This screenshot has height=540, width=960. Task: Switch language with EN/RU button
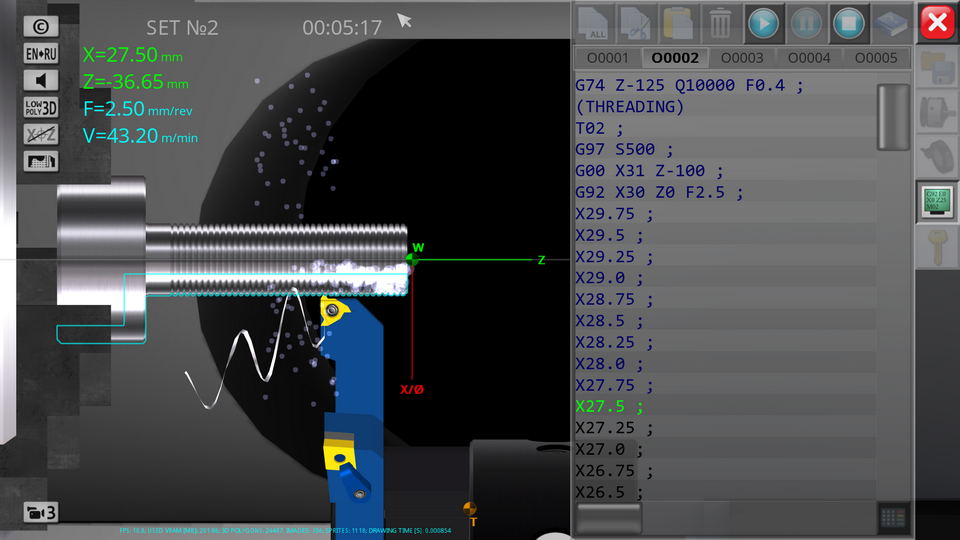[41, 54]
